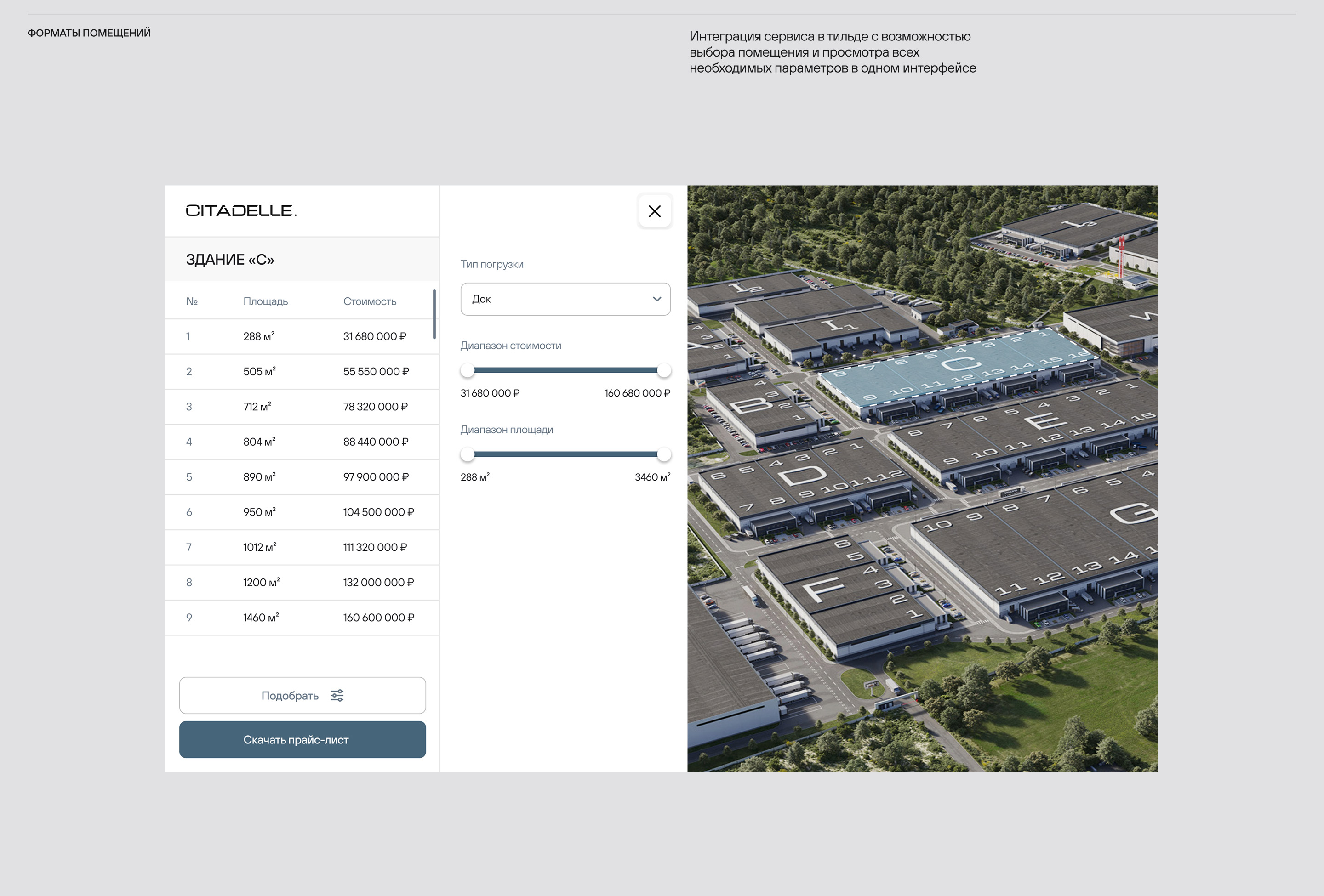Image resolution: width=1324 pixels, height=896 pixels.
Task: Close the filter panel with X button
Action: pyautogui.click(x=654, y=211)
